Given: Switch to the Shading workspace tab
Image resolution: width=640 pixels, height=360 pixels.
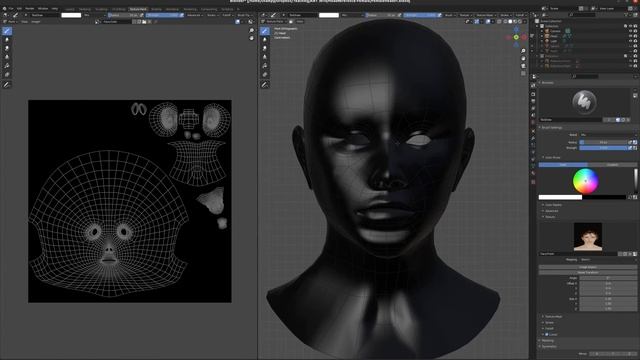Looking at the screenshot, I should (x=156, y=9).
